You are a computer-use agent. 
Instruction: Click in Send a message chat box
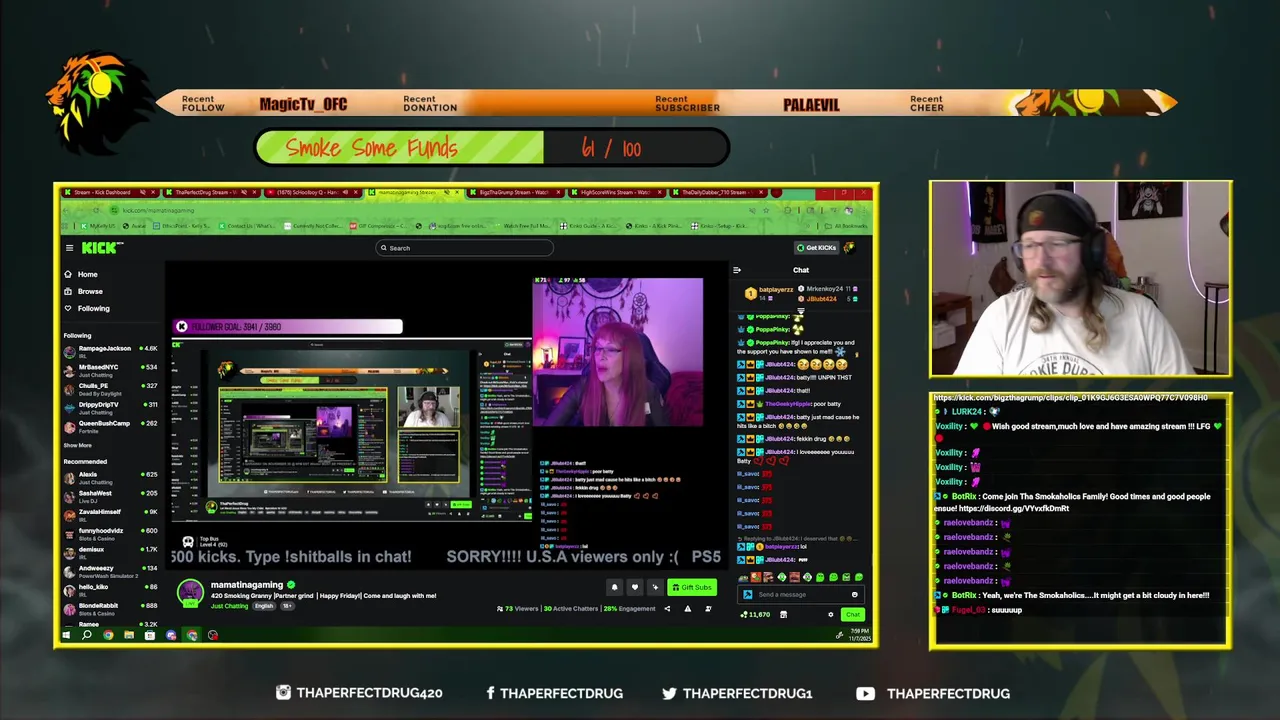tap(799, 594)
